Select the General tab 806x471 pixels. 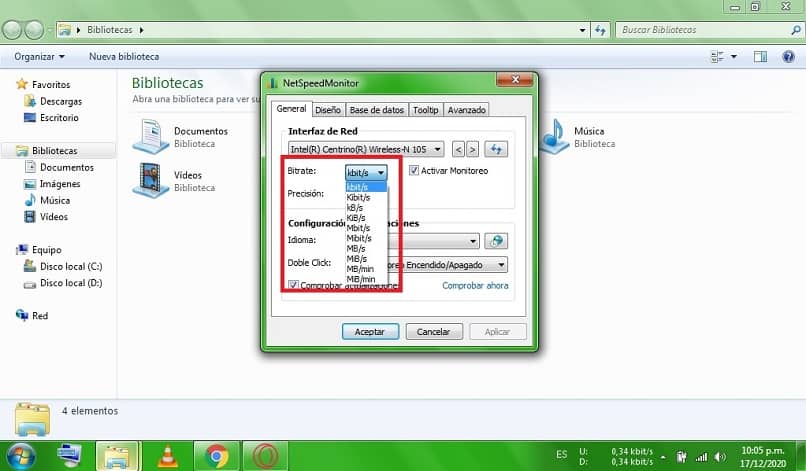tap(291, 108)
